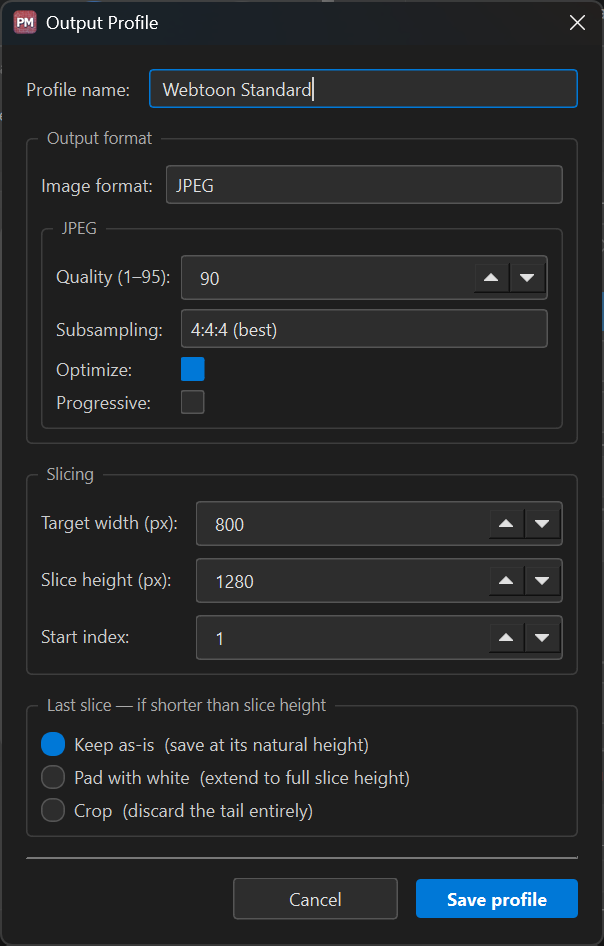Click the 'Subsampling:' label

click(109, 330)
